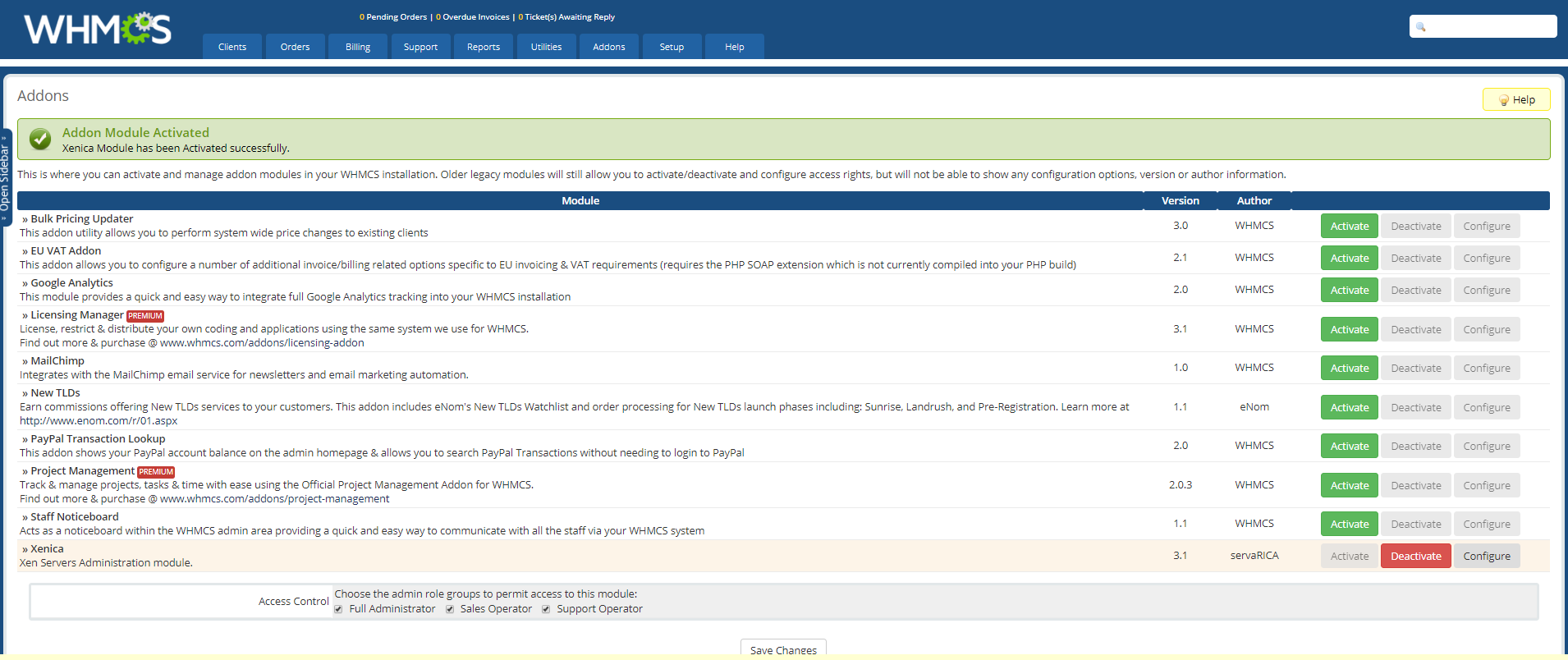
Task: Click Ticket(s) Awaiting Reply link
Action: [x=566, y=17]
